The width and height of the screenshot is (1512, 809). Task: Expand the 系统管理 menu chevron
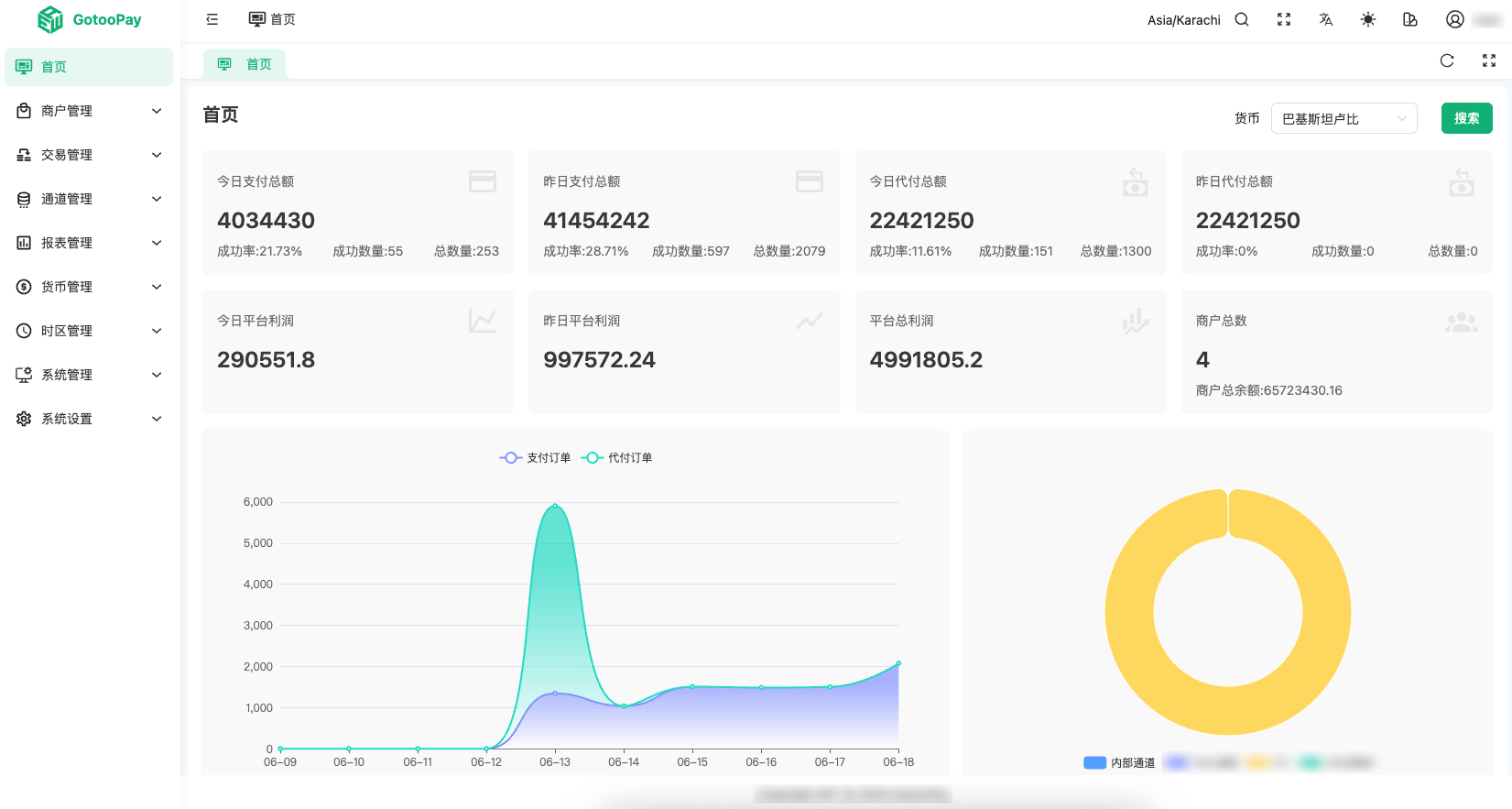pos(157,375)
